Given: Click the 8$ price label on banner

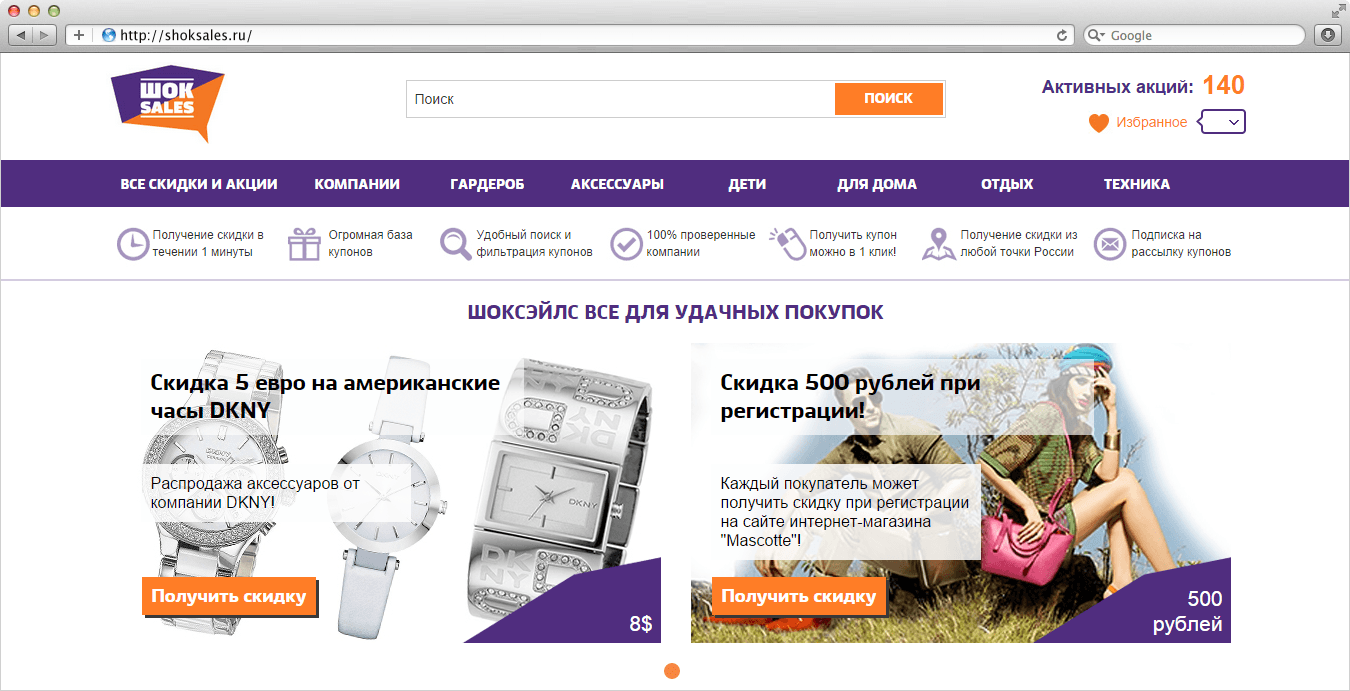Looking at the screenshot, I should point(641,624).
